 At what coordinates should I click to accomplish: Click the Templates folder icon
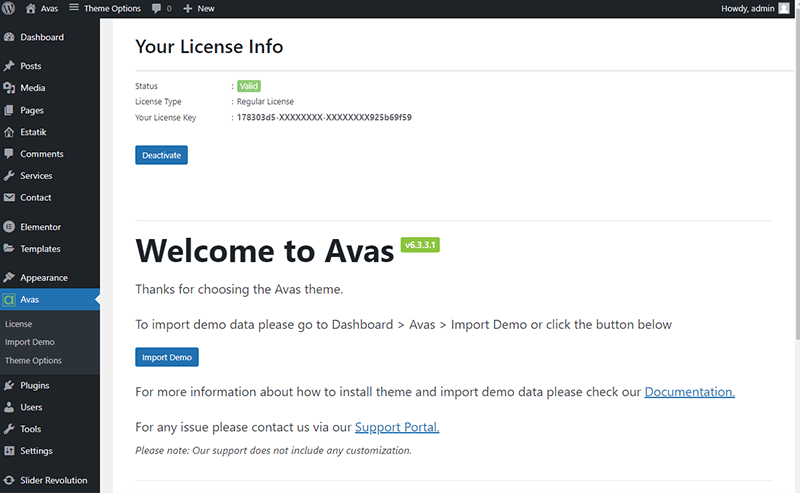click(9, 248)
